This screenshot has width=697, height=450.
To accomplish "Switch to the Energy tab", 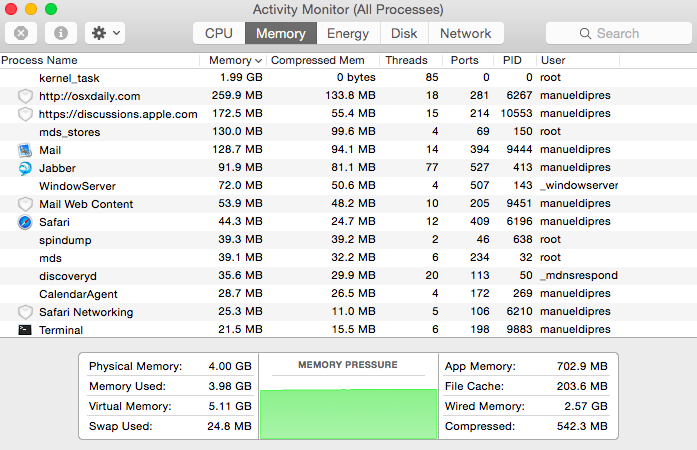I will click(x=348, y=33).
